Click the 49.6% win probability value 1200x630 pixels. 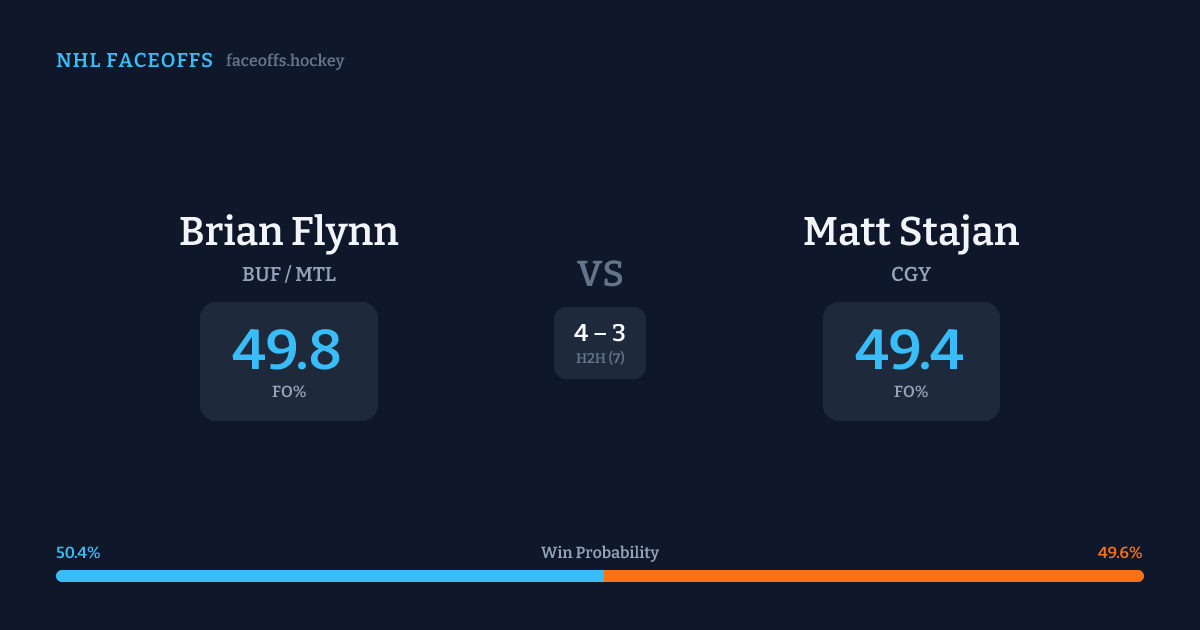[x=1120, y=553]
